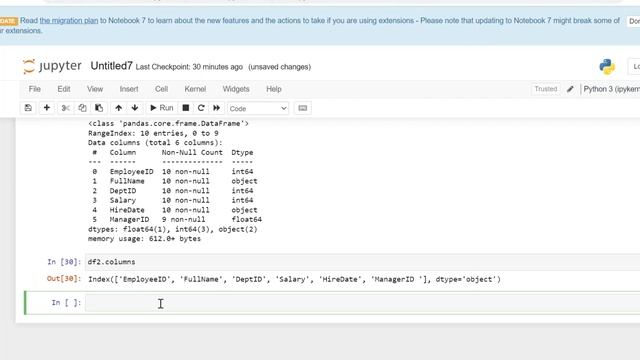Click the FullName row in info output

[x=174, y=181]
